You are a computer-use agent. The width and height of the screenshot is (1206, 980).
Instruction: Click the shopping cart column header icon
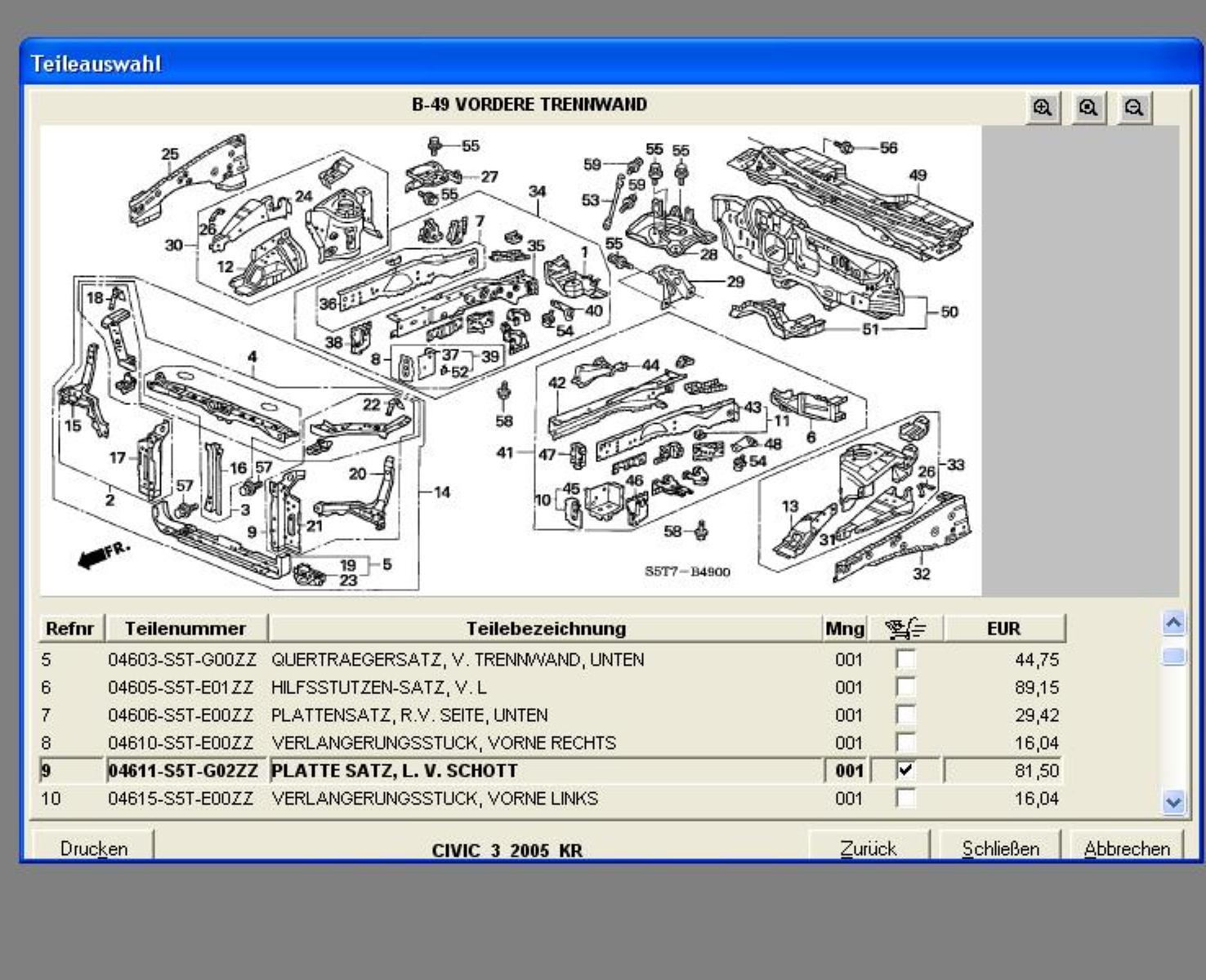click(905, 628)
